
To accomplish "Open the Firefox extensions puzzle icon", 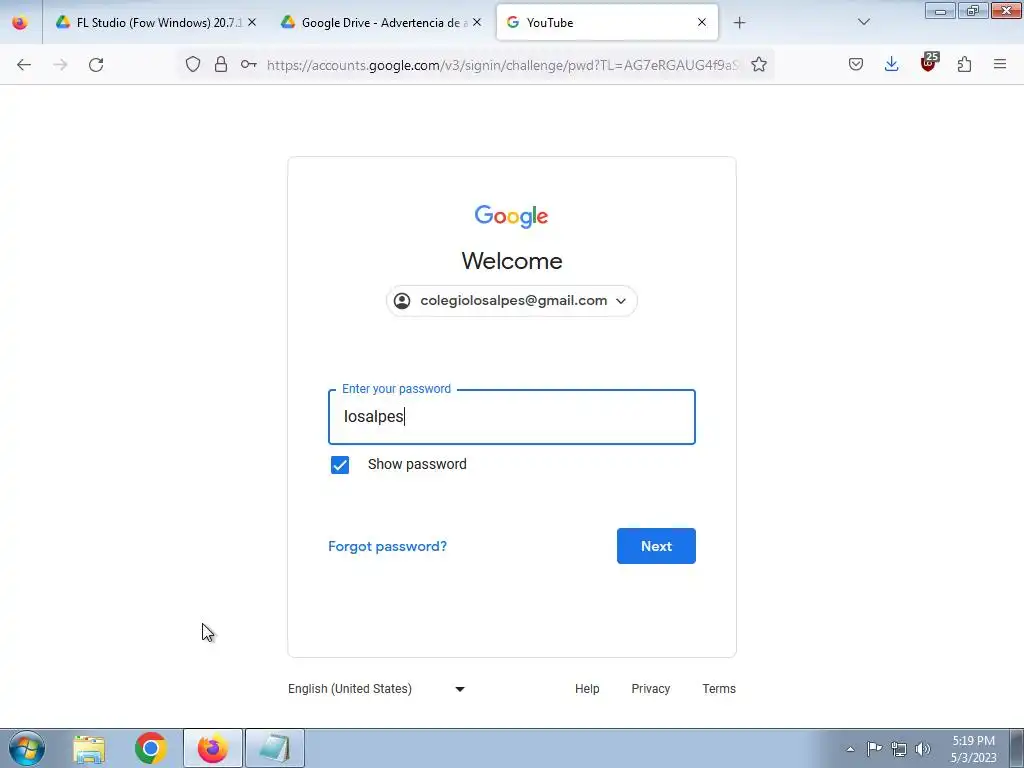I will point(964,64).
